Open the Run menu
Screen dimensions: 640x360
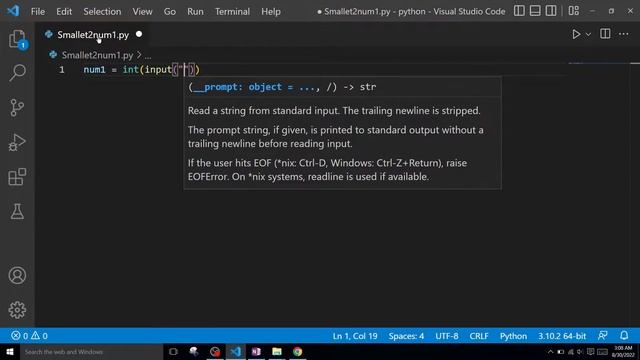pos(195,11)
